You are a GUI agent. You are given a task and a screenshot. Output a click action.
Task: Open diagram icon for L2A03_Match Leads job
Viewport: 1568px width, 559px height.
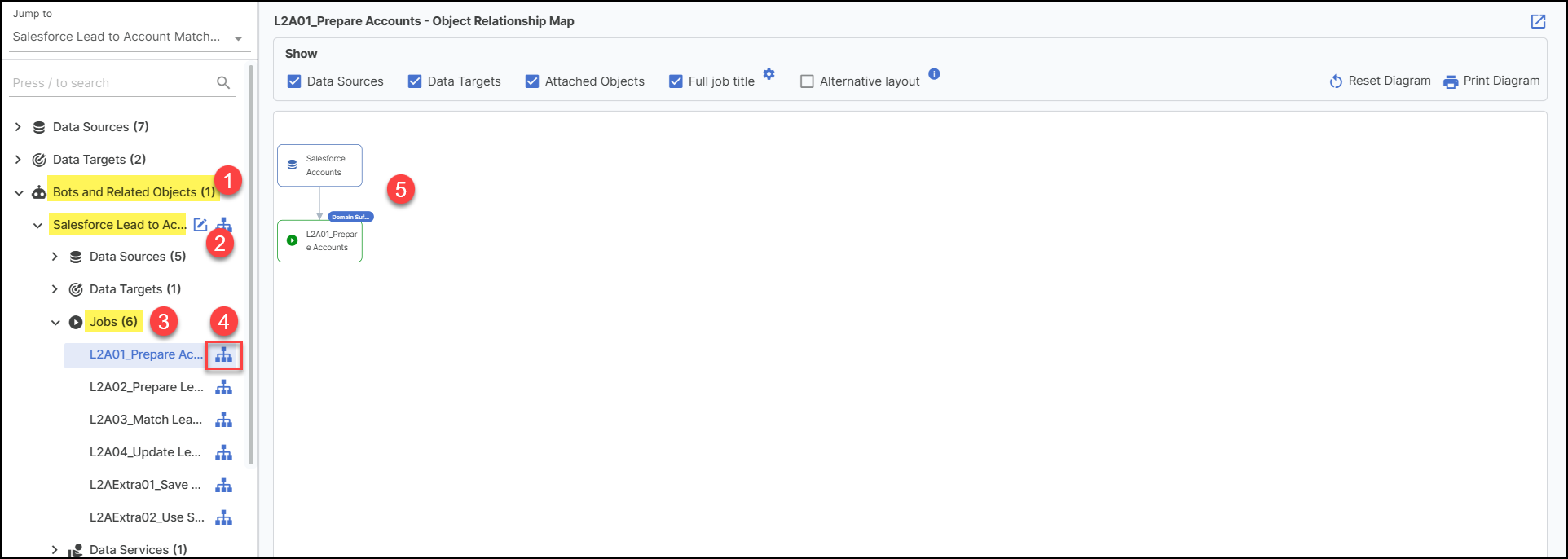pos(223,420)
